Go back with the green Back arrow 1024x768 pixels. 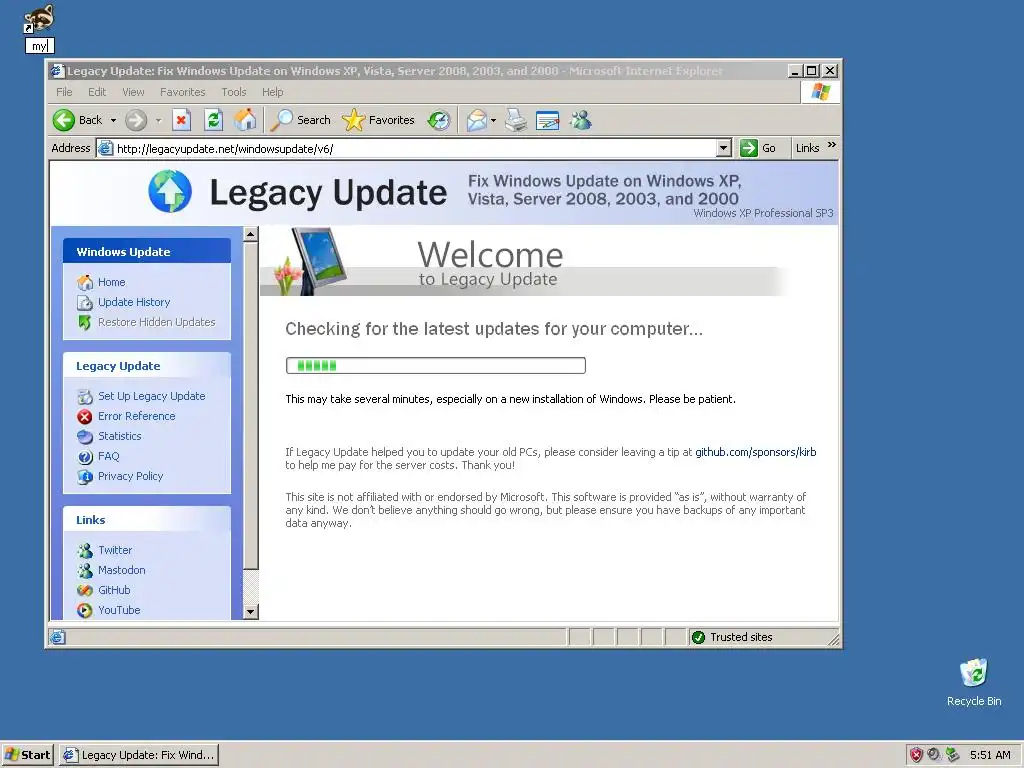point(77,120)
